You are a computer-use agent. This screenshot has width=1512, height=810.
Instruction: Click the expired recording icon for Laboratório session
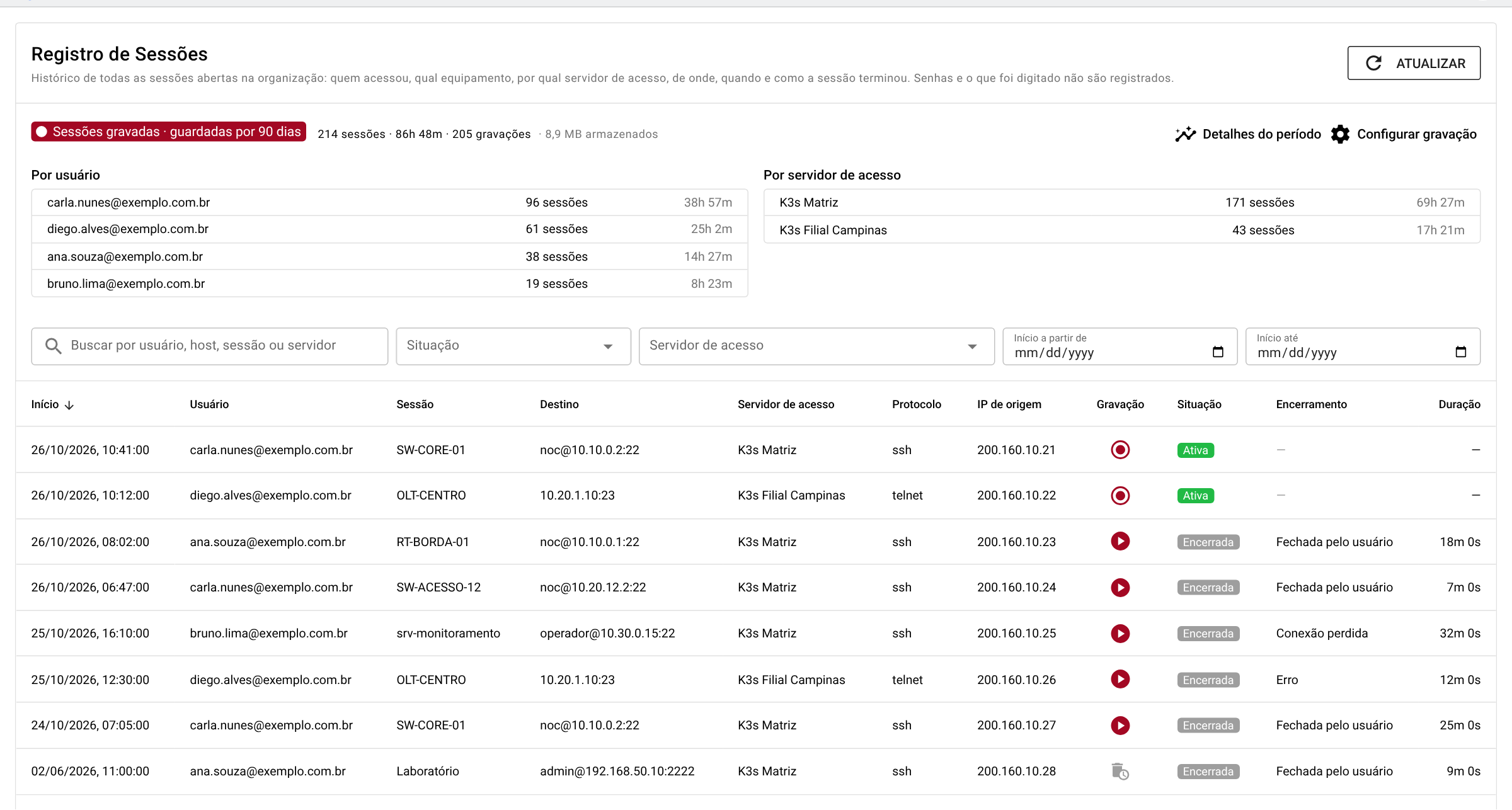tap(1120, 771)
